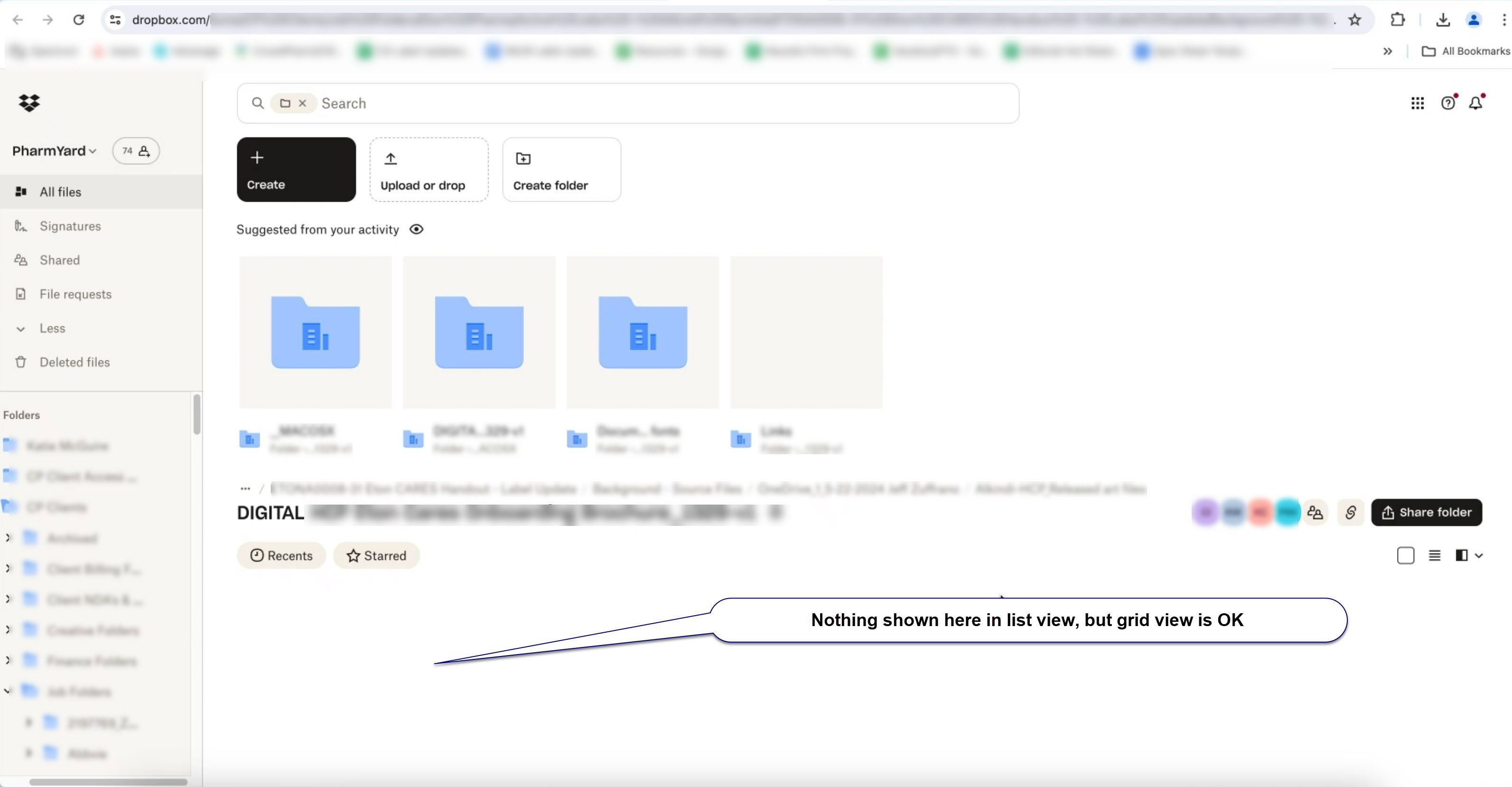
Task: Click the DIGITAL folder thumbnail
Action: 478,331
